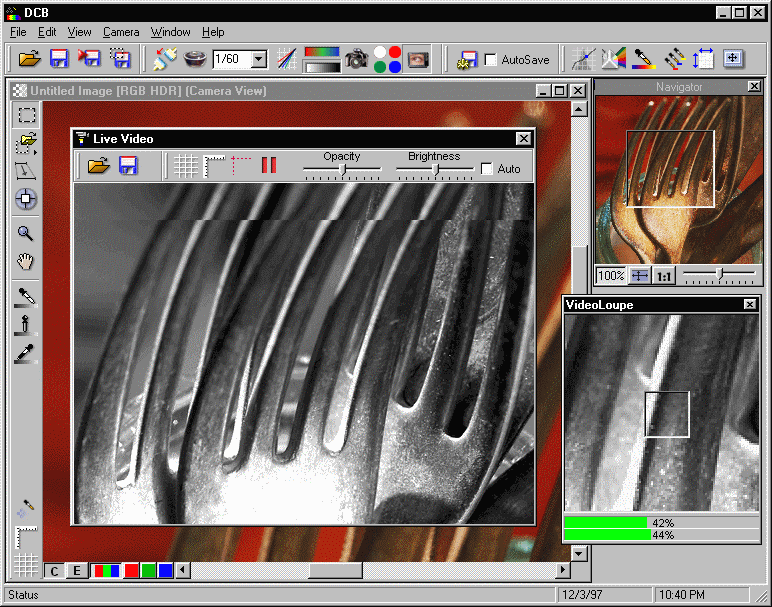Click the double eyedropper icon

[674, 59]
